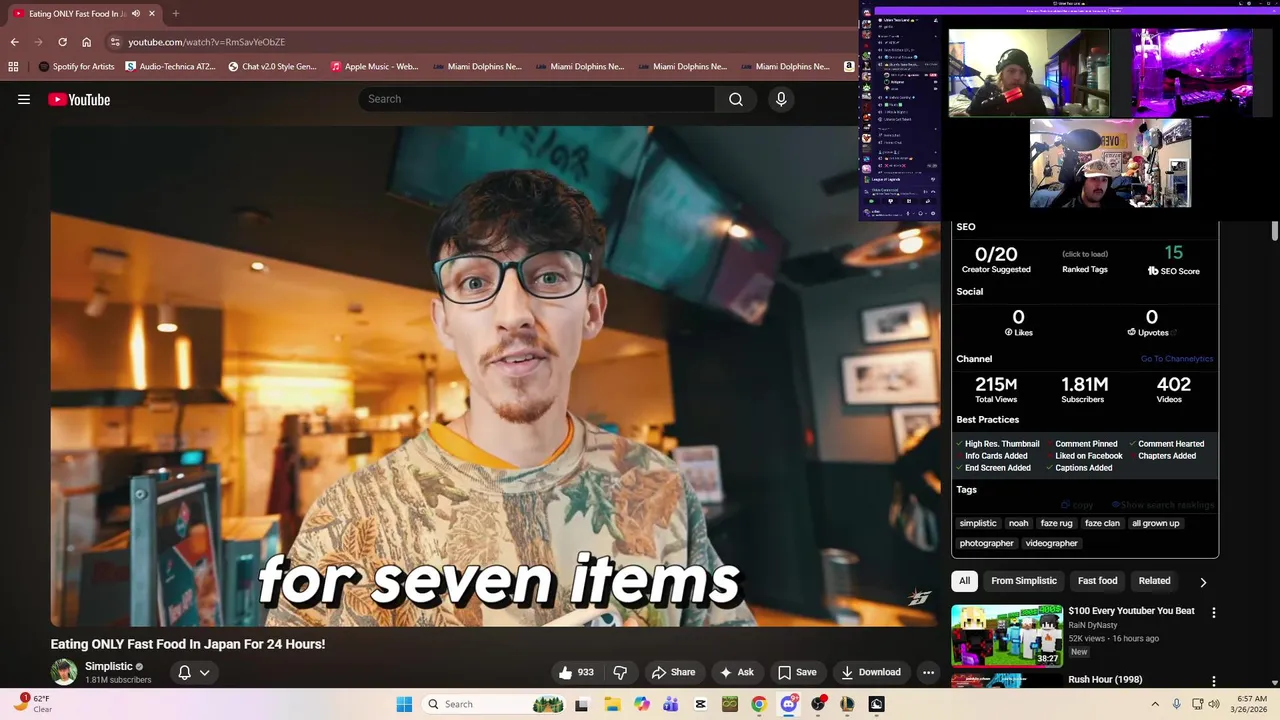Screen dimensions: 1280x720
Task: Click the video player to pause
Action: 496,376
